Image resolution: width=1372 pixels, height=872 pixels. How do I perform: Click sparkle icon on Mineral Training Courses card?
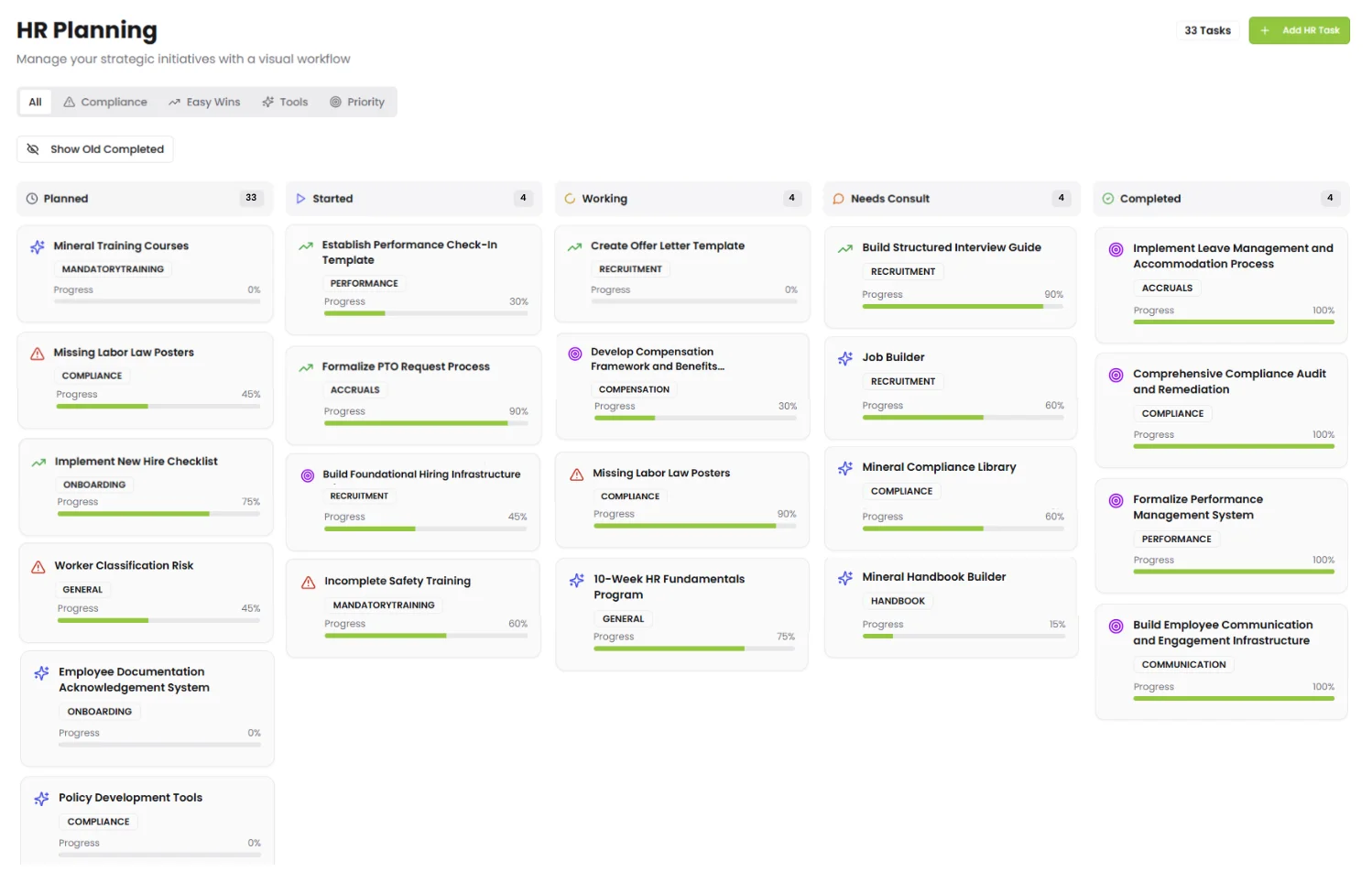(38, 246)
